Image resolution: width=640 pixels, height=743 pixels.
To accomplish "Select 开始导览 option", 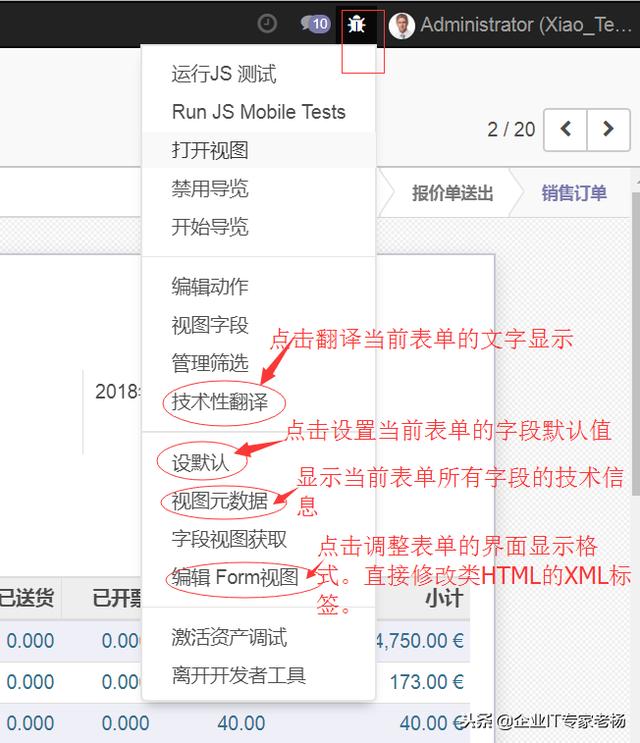I will tap(259, 227).
